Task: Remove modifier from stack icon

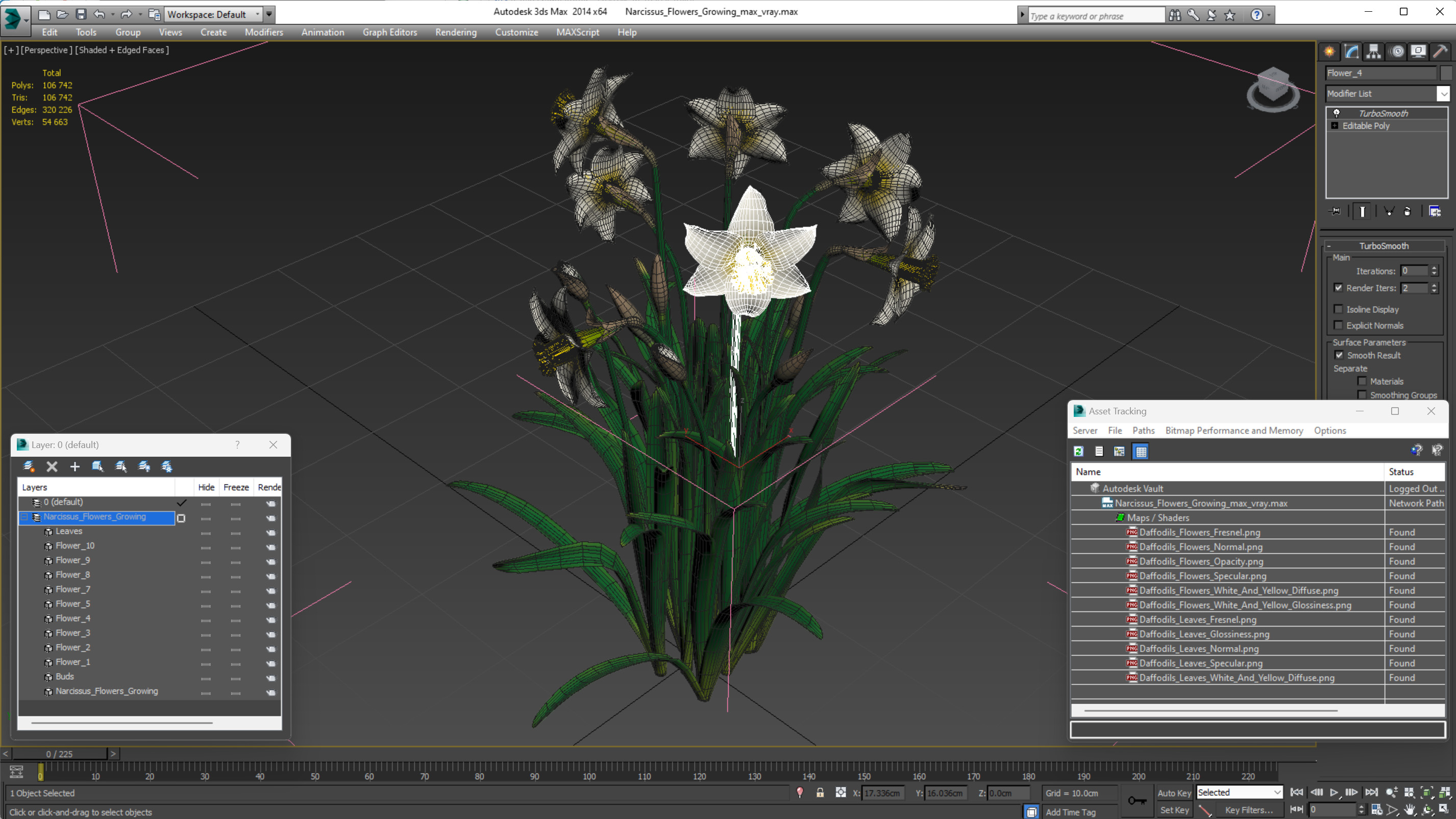Action: 1408,211
